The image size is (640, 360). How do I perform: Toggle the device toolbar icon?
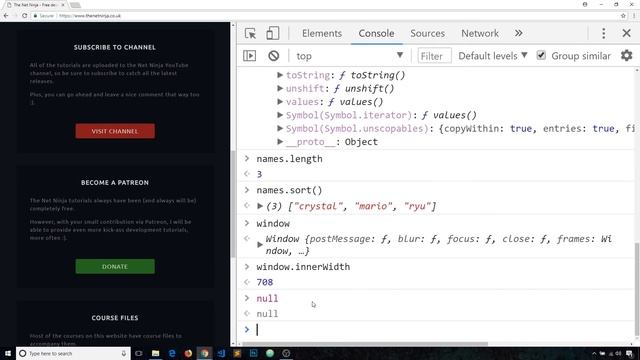coord(272,33)
